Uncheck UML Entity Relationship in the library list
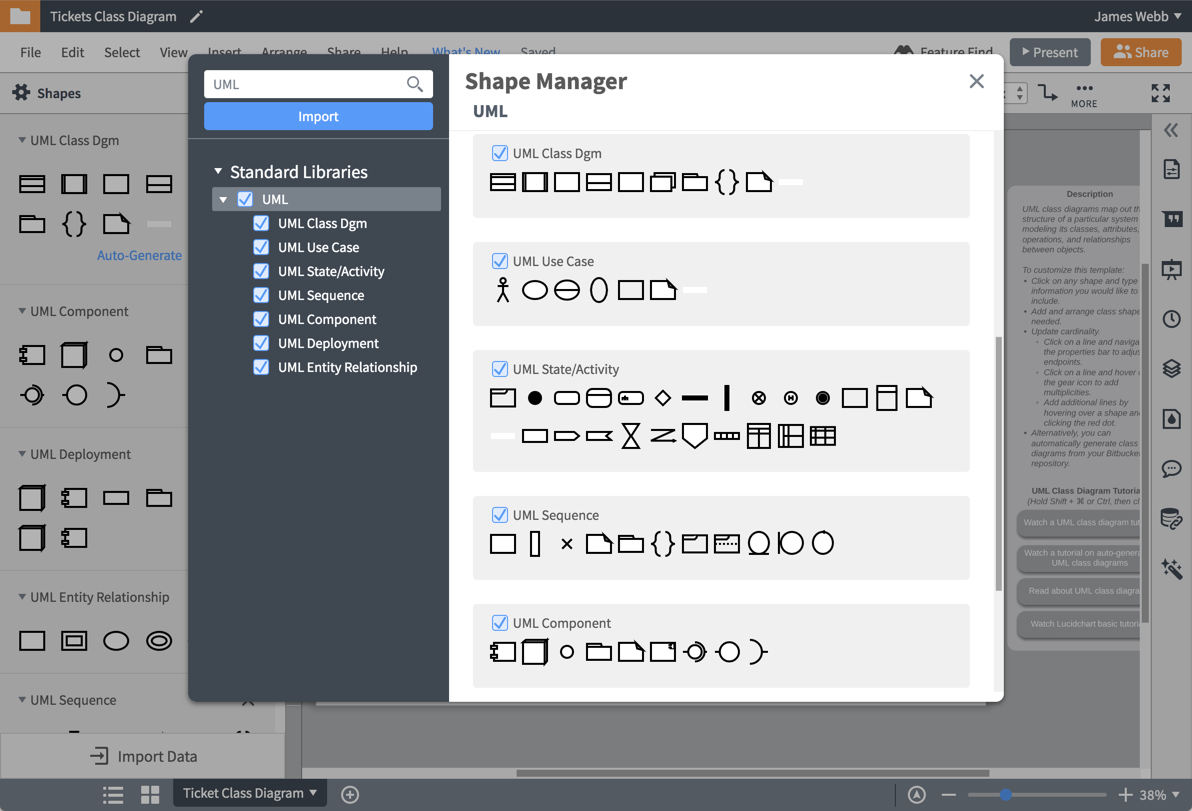Viewport: 1192px width, 811px height. pos(261,367)
